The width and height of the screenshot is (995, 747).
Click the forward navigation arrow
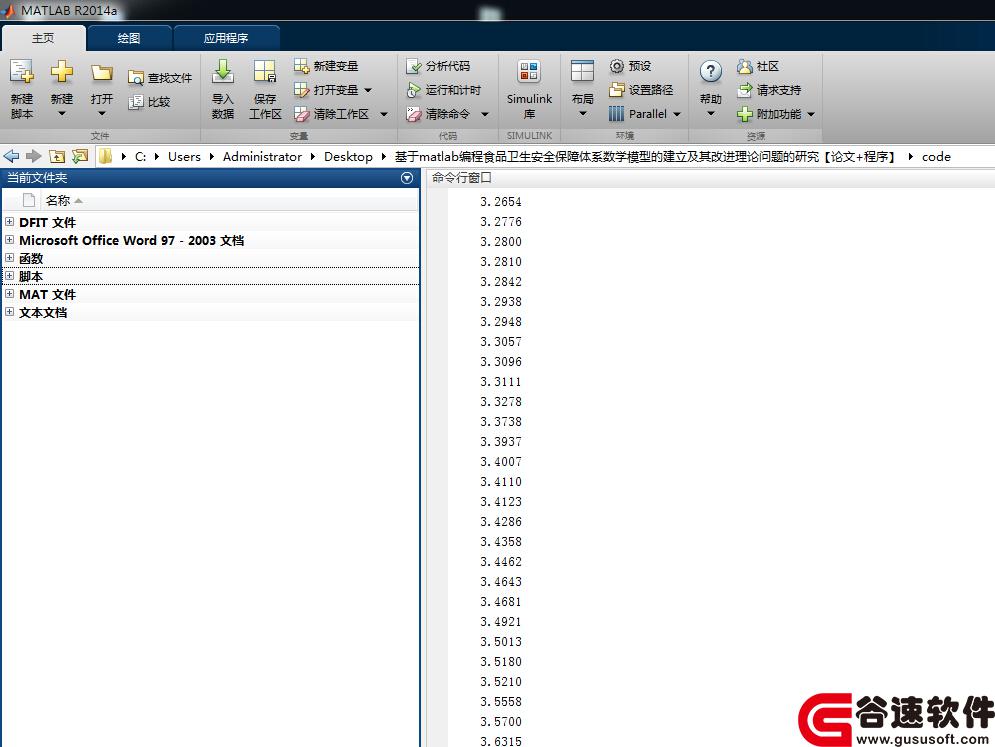tap(34, 156)
